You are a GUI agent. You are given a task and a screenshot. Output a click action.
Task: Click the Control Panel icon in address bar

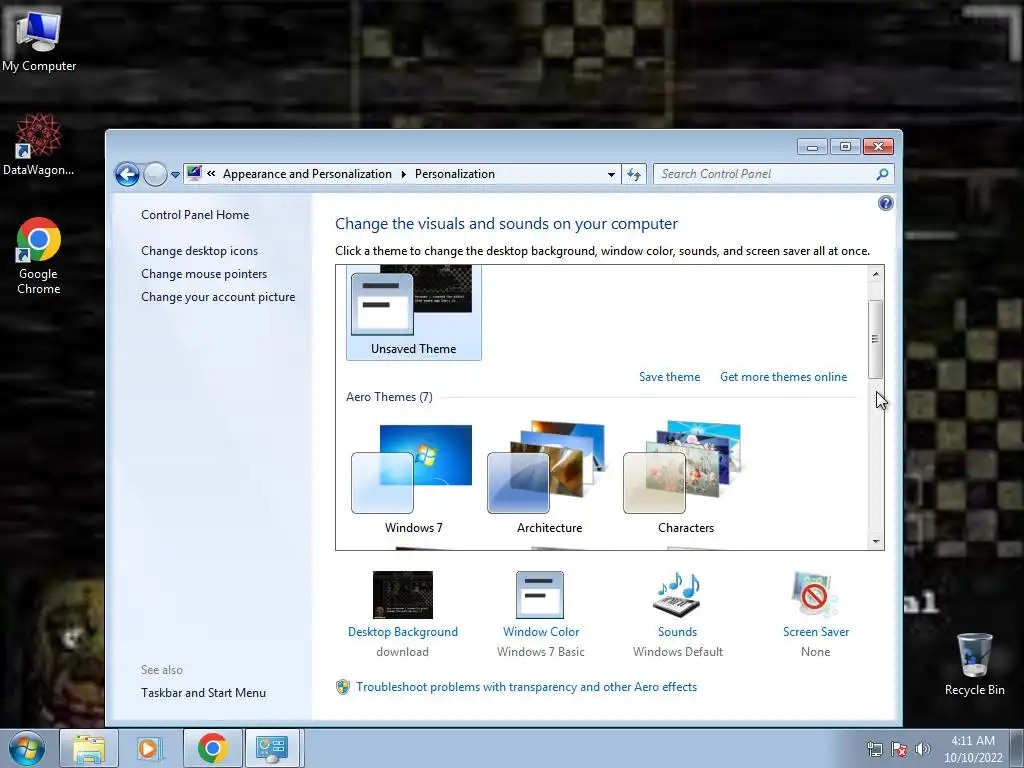click(194, 173)
